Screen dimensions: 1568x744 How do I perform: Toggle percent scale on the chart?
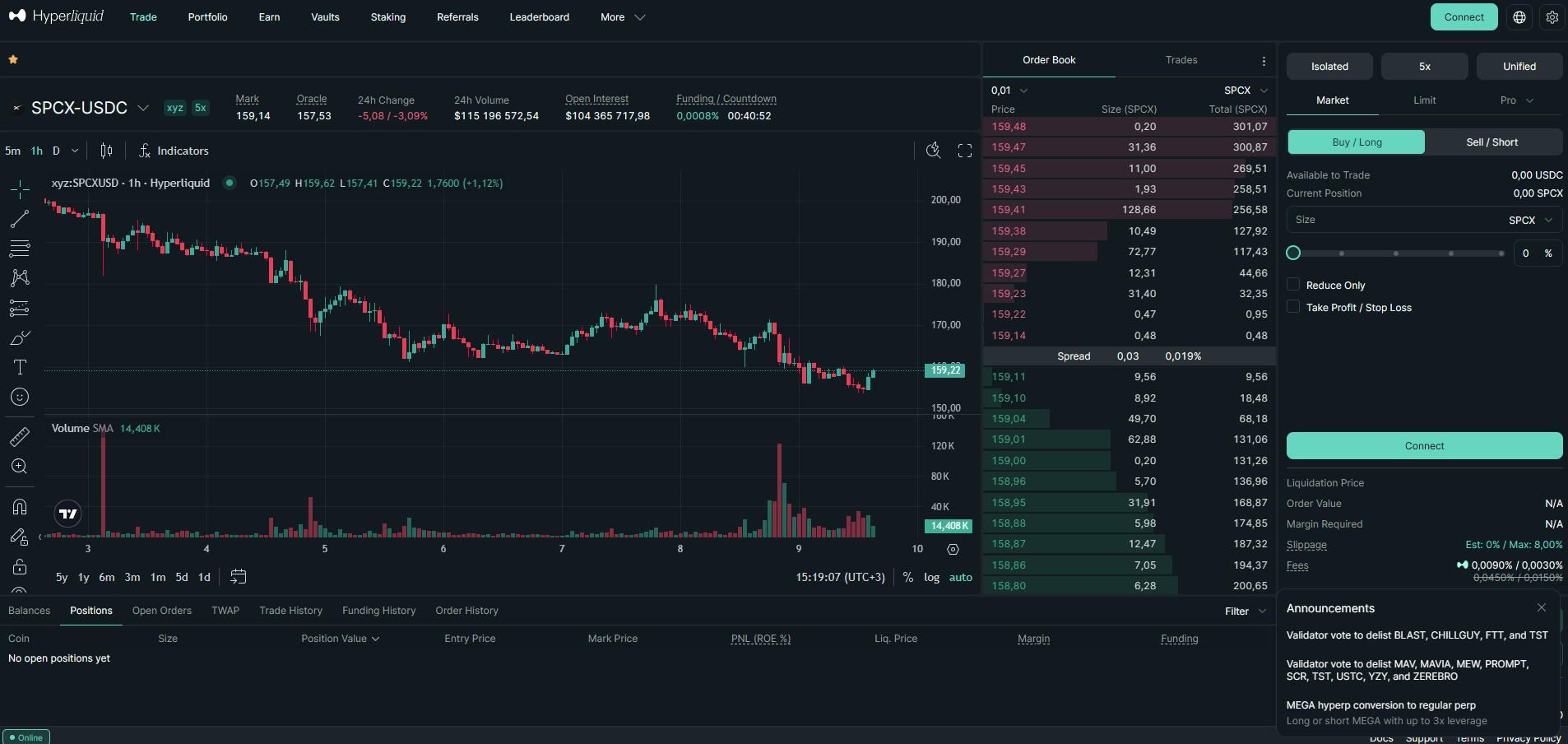pos(908,577)
